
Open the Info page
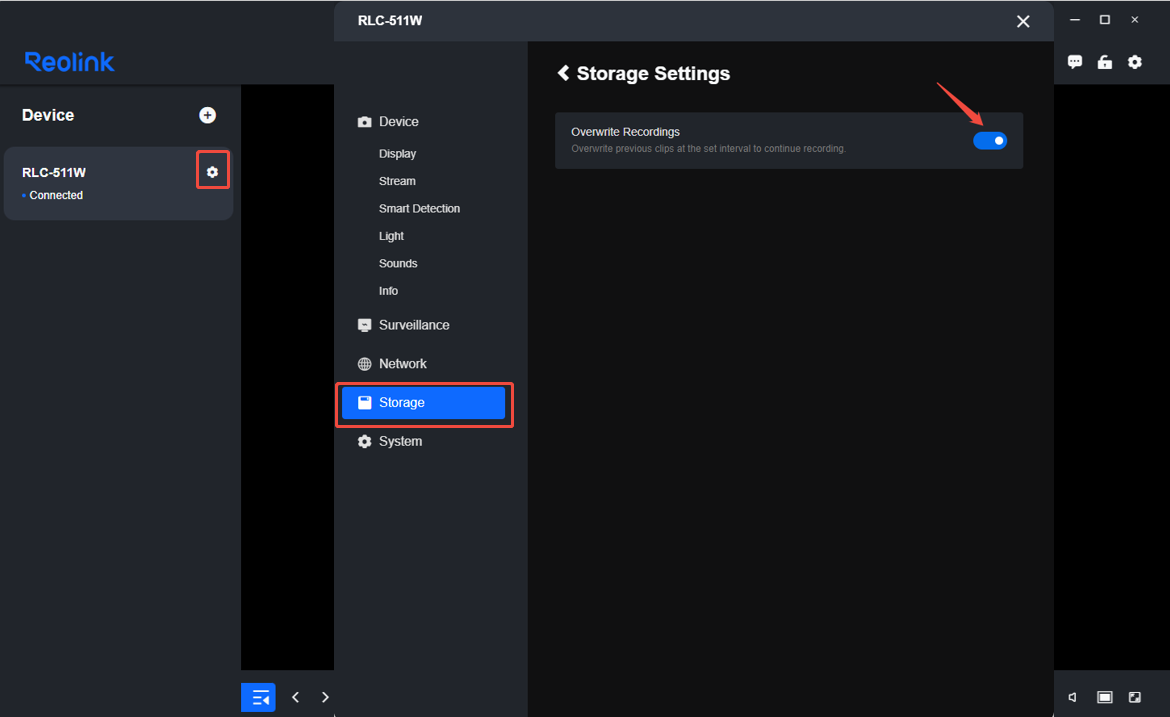pos(388,291)
